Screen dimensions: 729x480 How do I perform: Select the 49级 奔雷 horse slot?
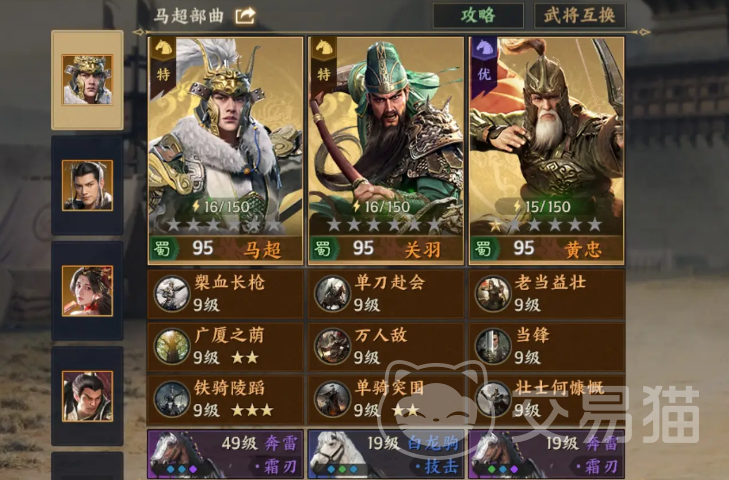click(225, 454)
